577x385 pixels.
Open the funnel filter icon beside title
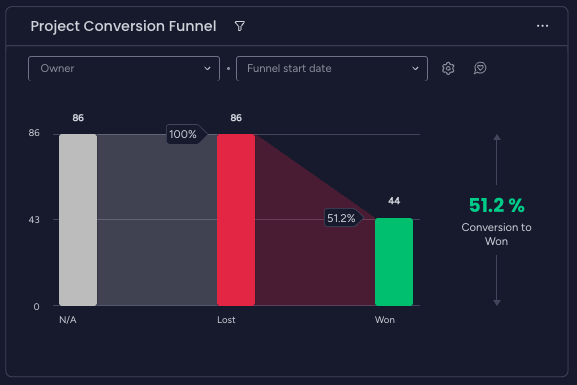click(240, 26)
